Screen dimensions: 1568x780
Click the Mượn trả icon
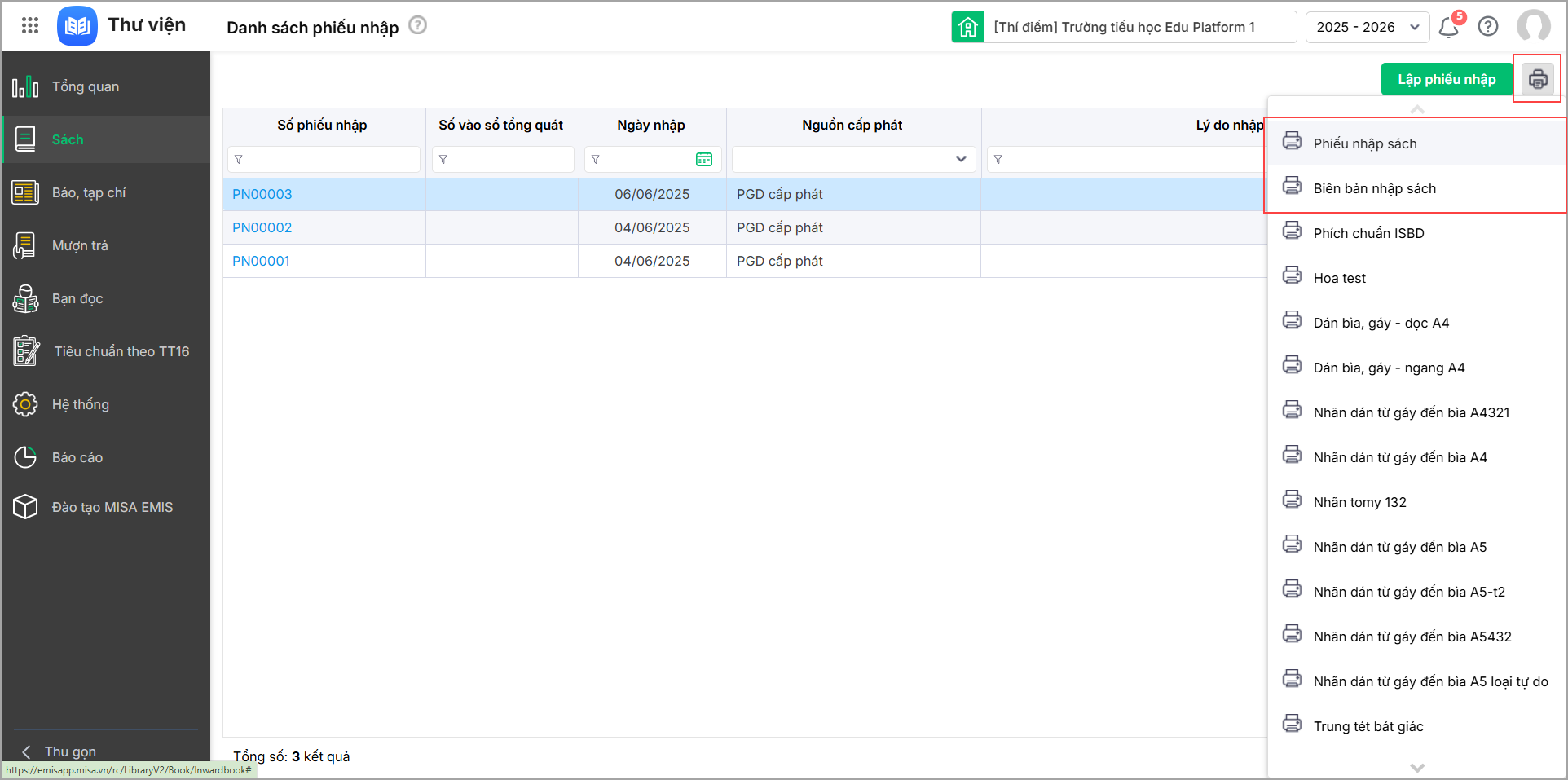(25, 245)
